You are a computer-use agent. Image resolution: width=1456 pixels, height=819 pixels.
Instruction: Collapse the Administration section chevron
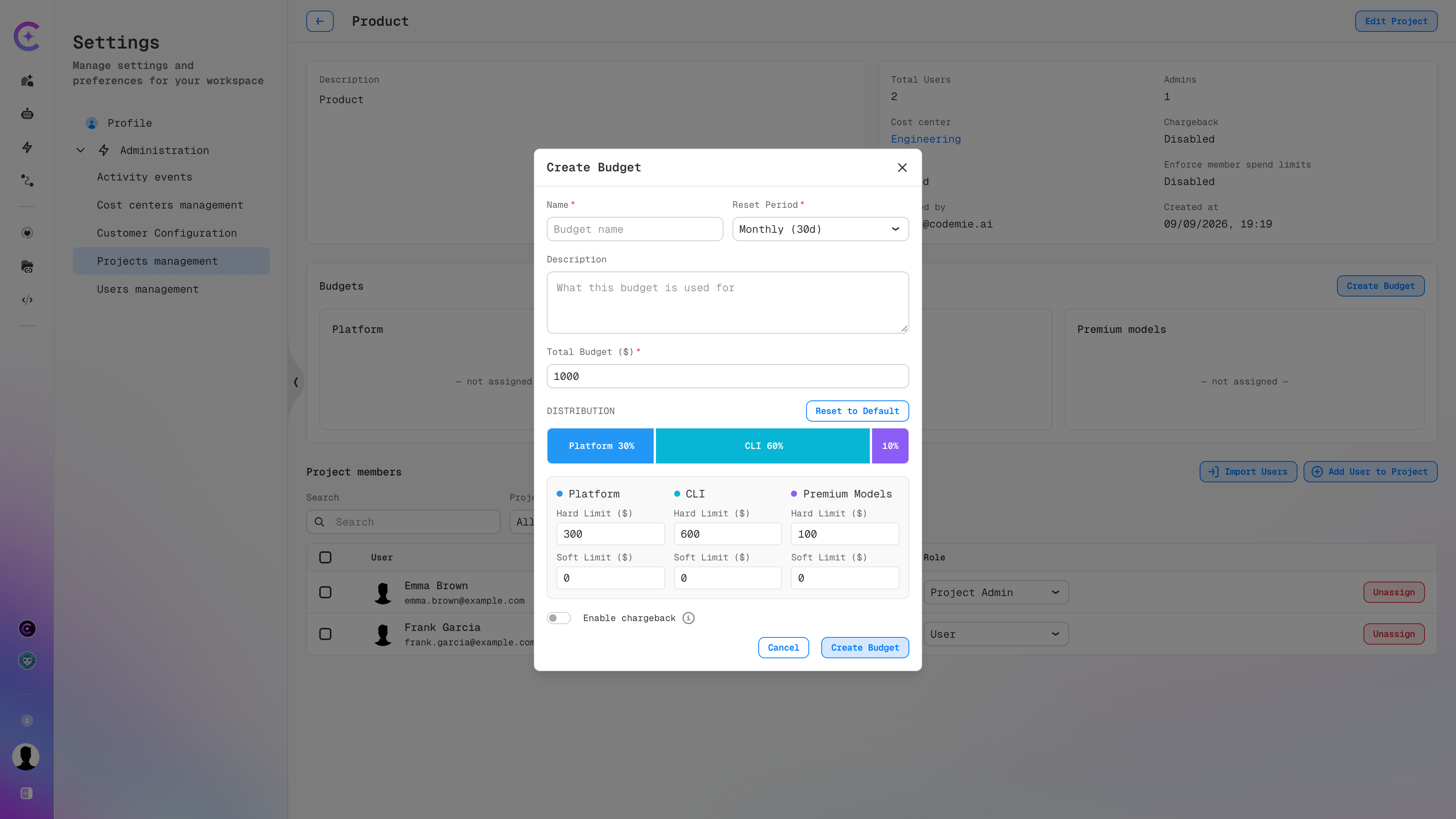click(x=81, y=151)
